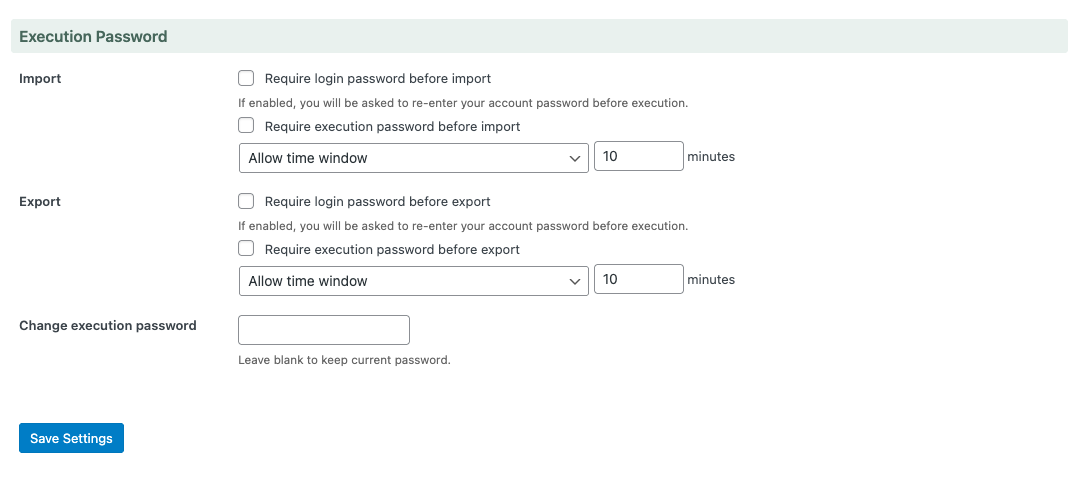This screenshot has height=486, width=1079.
Task: Click the chevron arrow on Export's time window select
Action: pos(575,281)
